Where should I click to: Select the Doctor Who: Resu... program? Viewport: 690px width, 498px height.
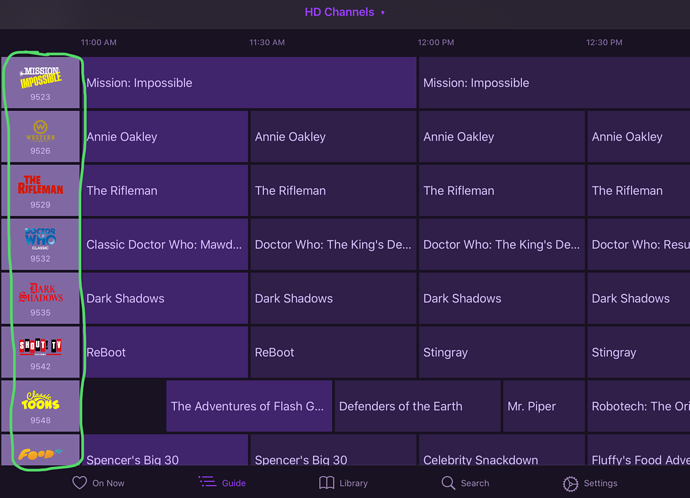coord(639,245)
